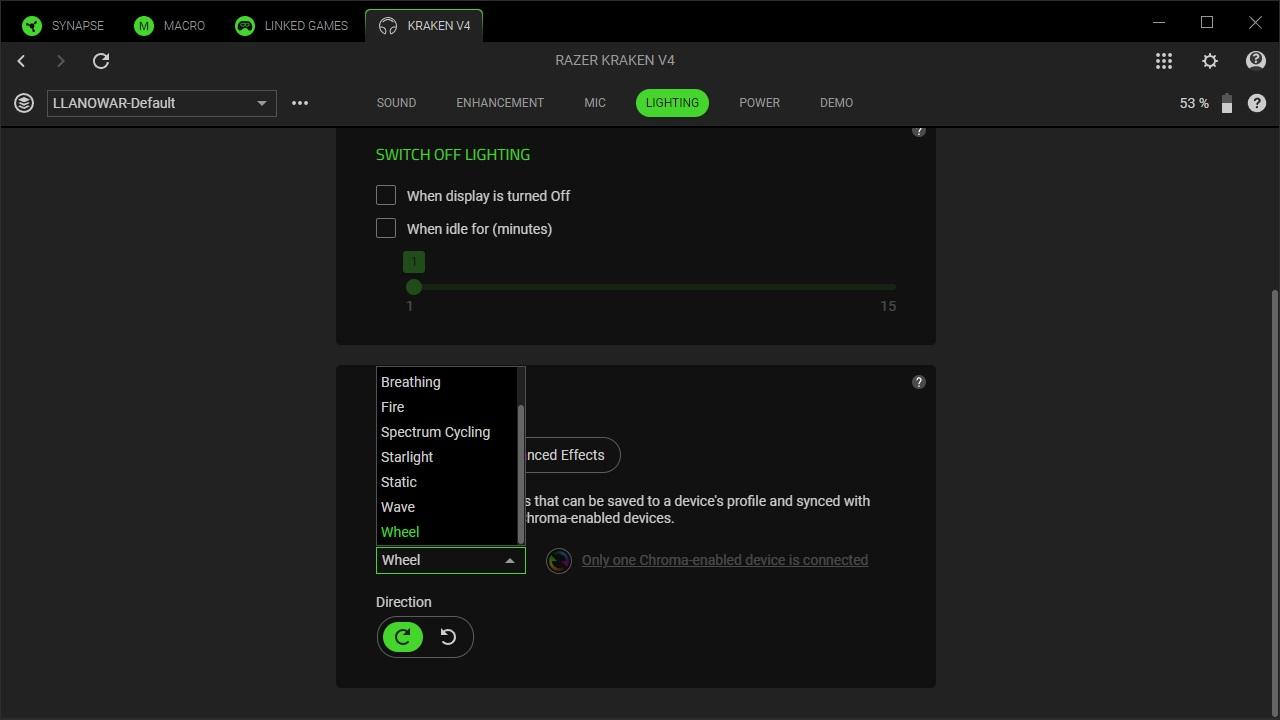The width and height of the screenshot is (1280, 720).
Task: Open Only one Chroma-enabled device link
Action: click(x=725, y=560)
